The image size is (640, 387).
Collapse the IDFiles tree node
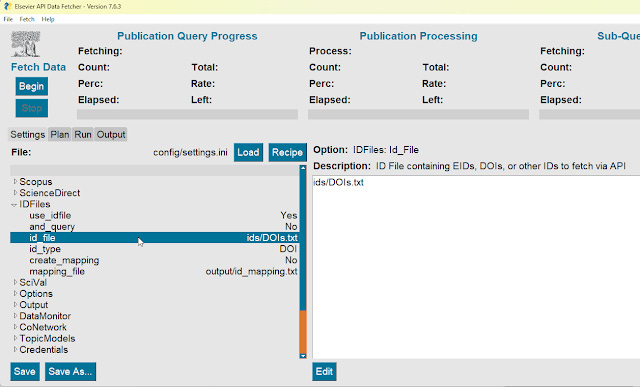click(x=15, y=204)
